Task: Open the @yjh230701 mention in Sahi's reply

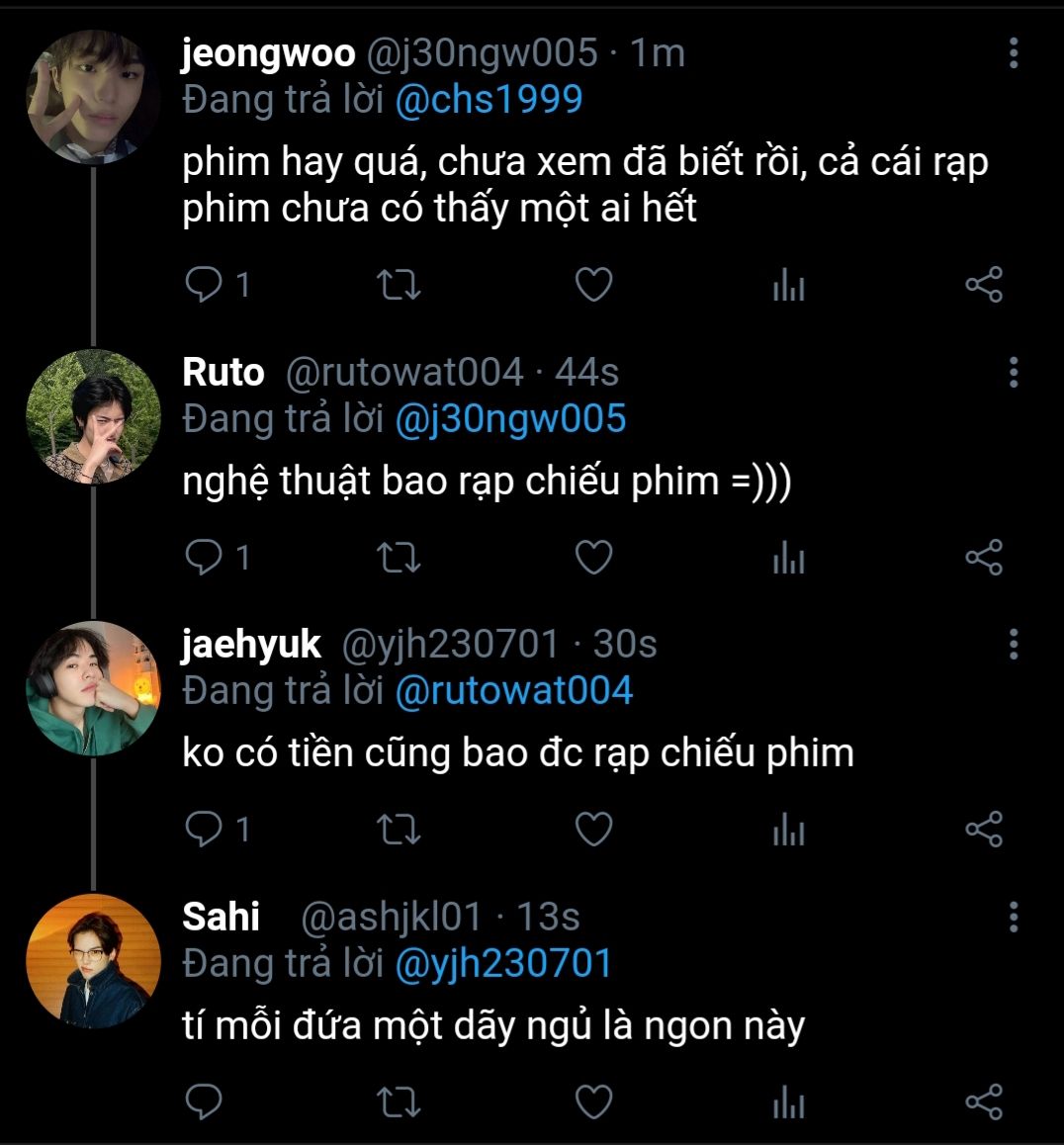Action: [x=503, y=963]
